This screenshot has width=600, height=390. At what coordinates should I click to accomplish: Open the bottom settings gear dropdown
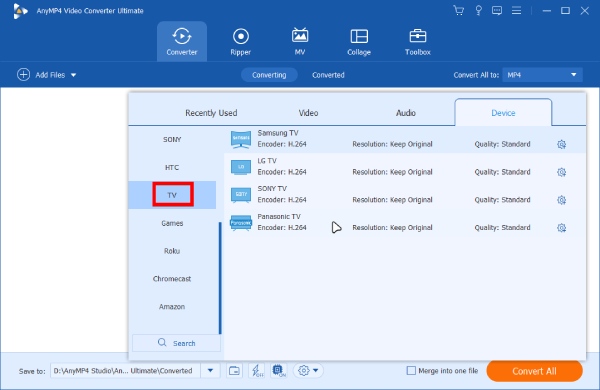[308, 370]
